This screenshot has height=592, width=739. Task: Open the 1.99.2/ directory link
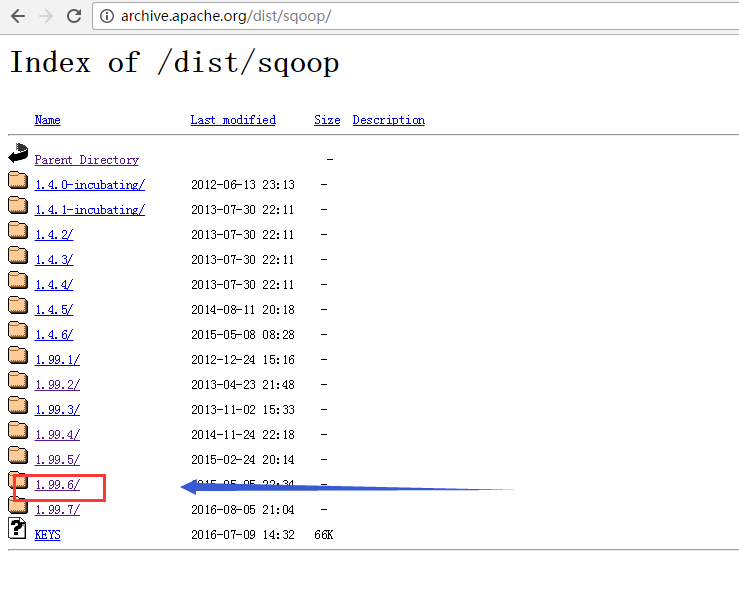coord(57,385)
